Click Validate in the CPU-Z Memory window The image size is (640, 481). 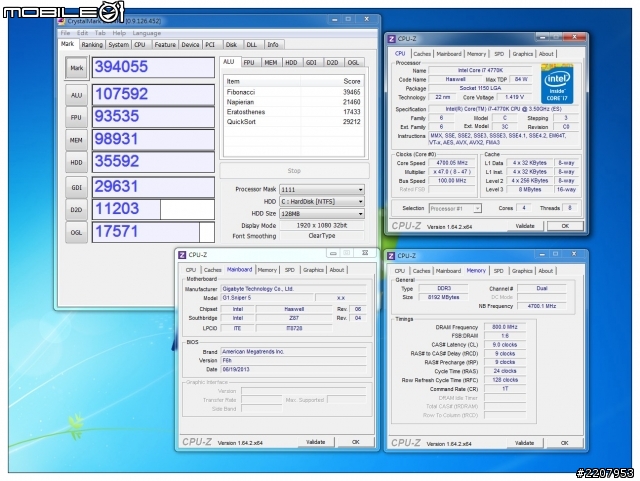(524, 443)
